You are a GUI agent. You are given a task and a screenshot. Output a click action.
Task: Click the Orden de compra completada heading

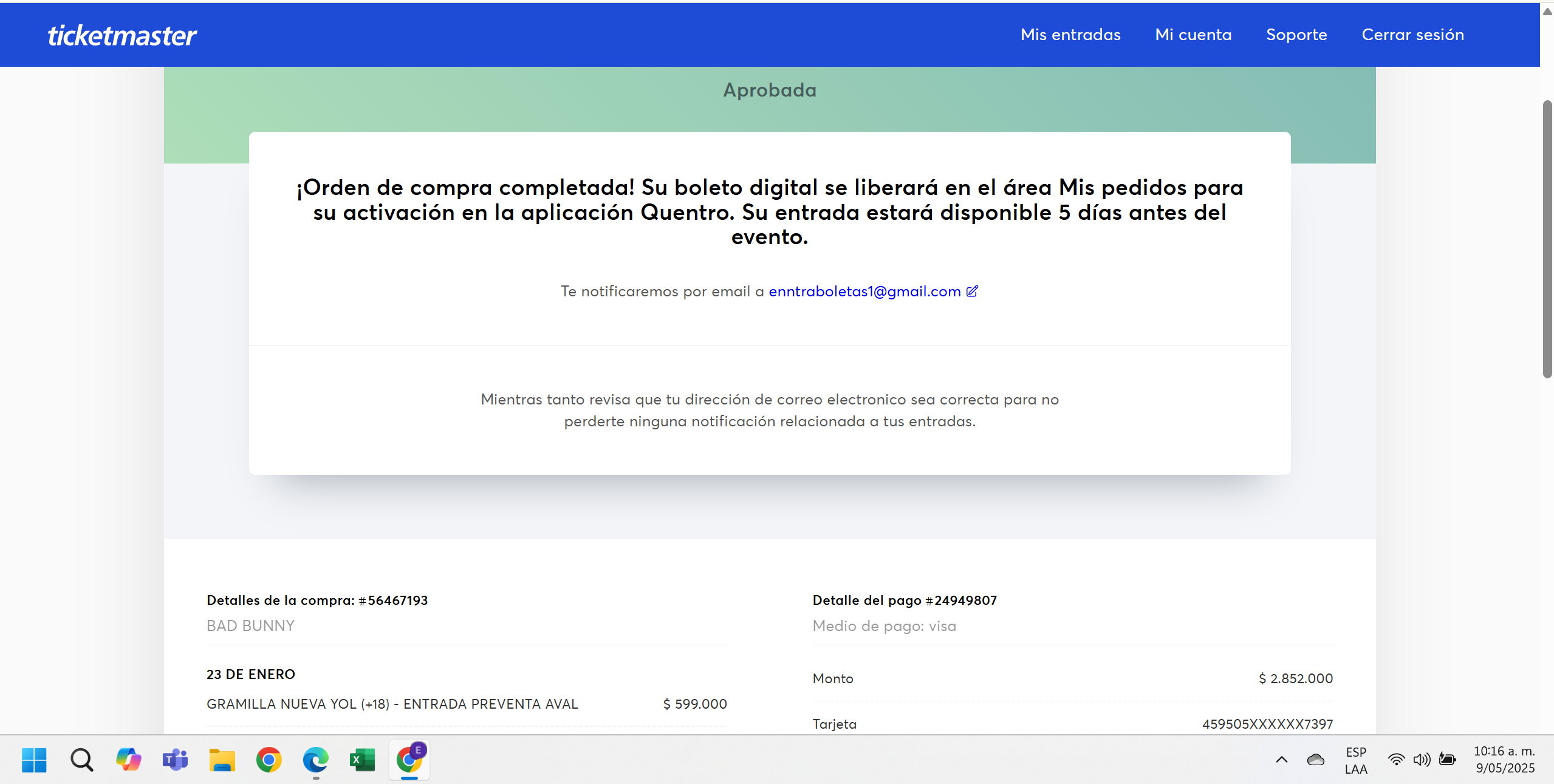[x=770, y=212]
